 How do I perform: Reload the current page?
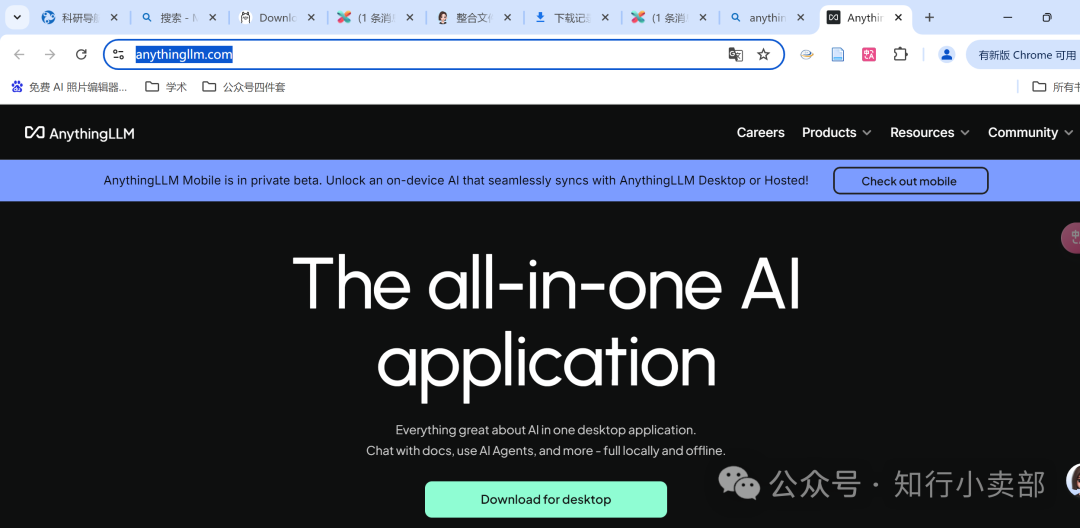81,54
